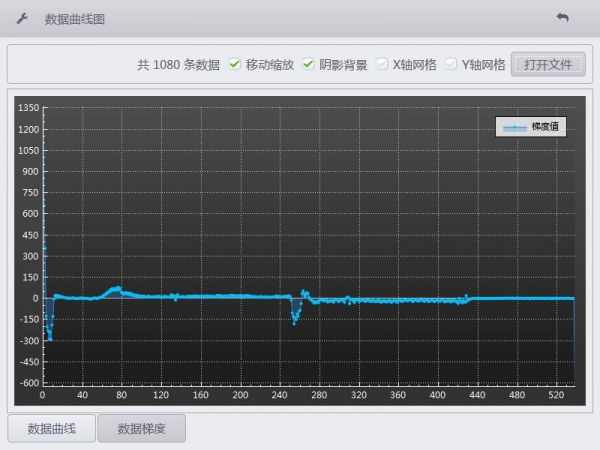The height and width of the screenshot is (450, 600).
Task: Click the curve bump near X value 80
Action: (x=119, y=289)
